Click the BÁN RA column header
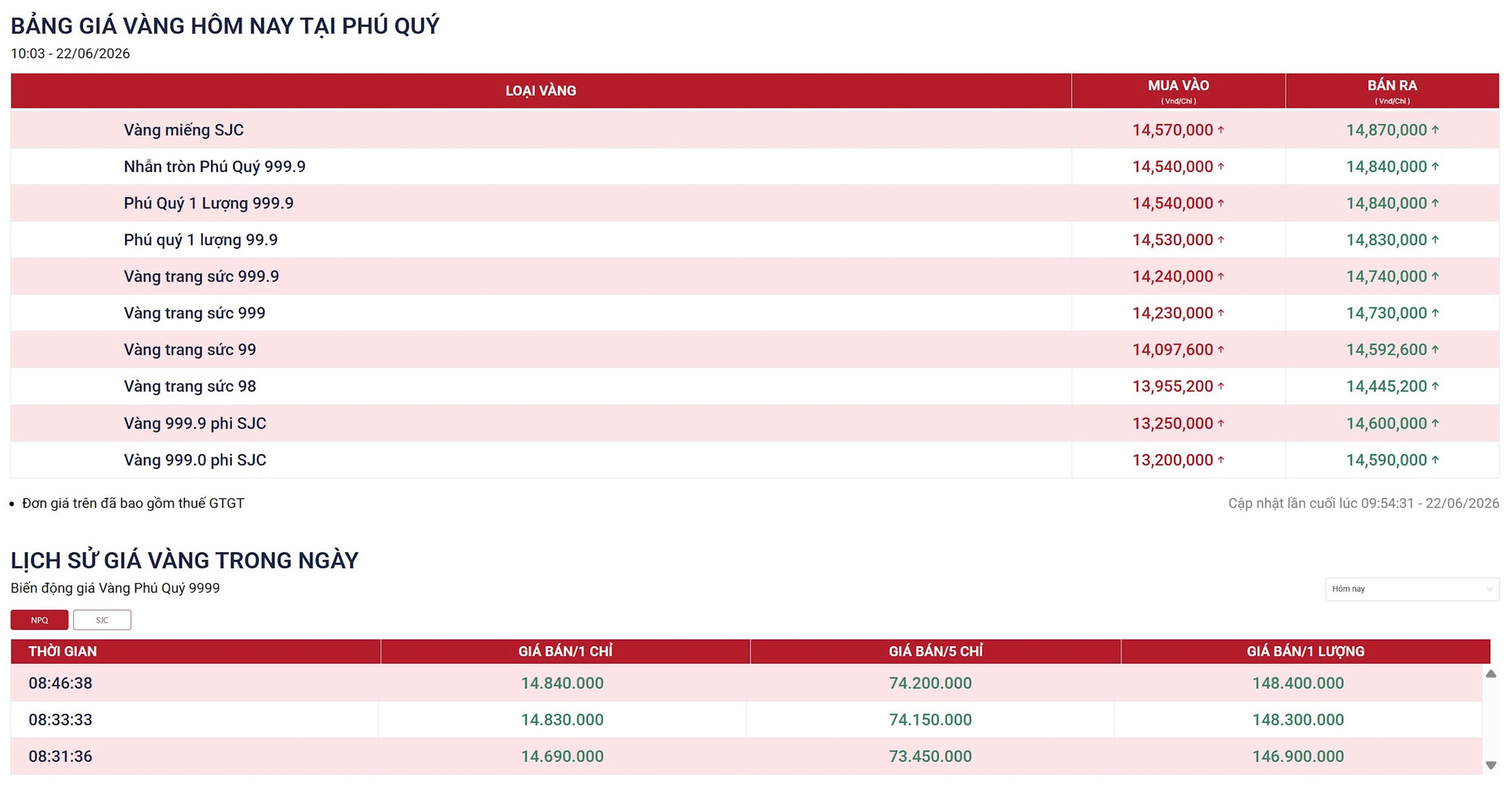The width and height of the screenshot is (1512, 801). coord(1392,91)
